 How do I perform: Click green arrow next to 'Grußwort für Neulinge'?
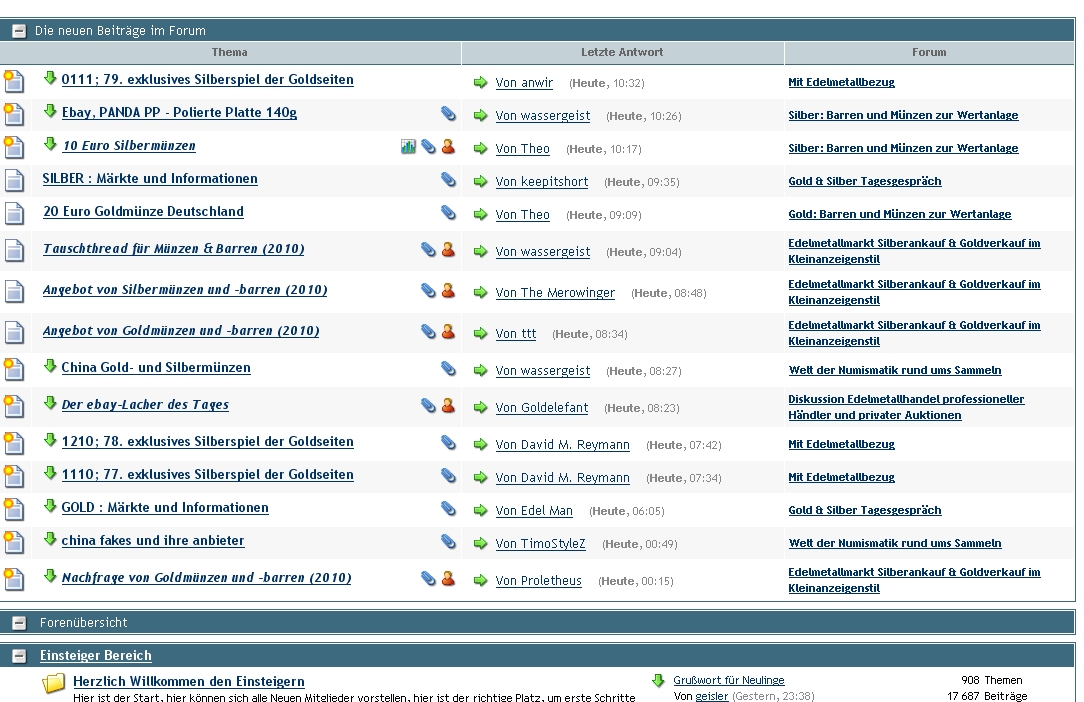coord(658,681)
